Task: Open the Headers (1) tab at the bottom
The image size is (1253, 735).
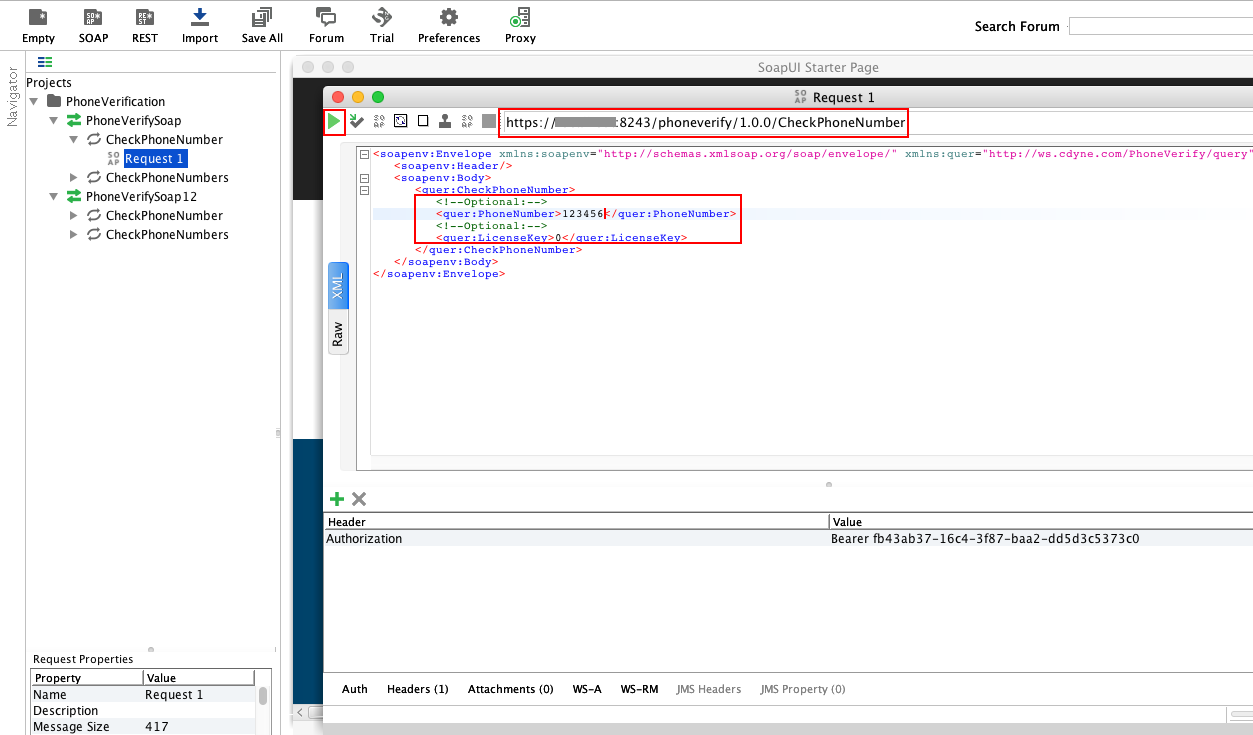Action: tap(417, 689)
